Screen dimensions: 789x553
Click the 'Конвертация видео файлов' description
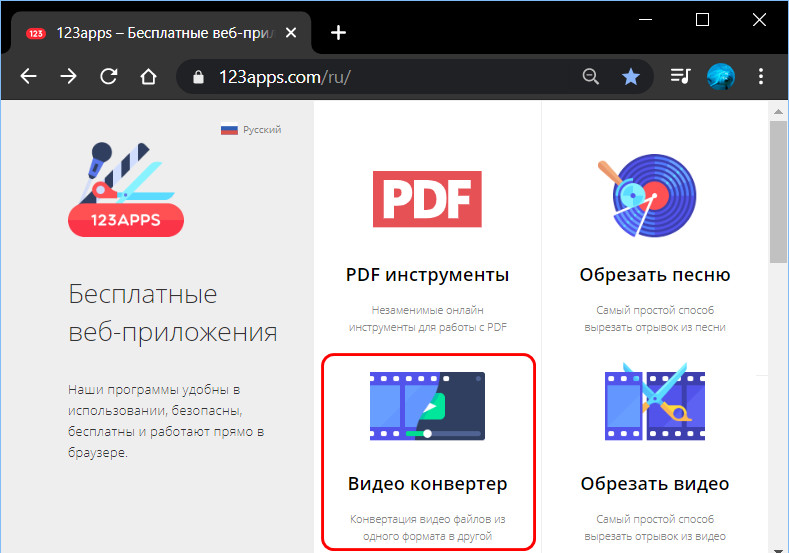click(x=427, y=527)
